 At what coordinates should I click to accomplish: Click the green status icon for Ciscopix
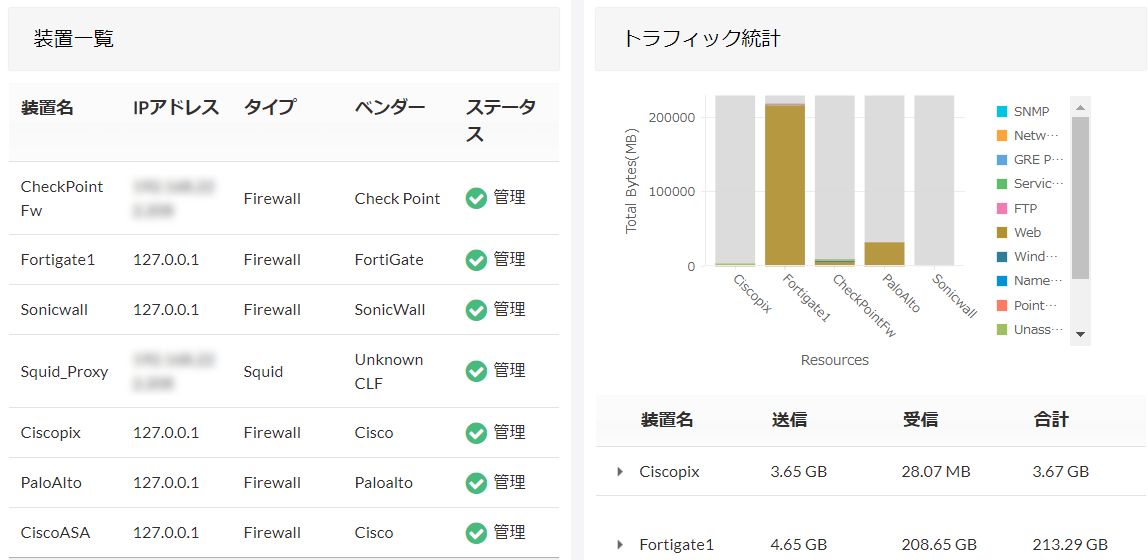click(476, 433)
